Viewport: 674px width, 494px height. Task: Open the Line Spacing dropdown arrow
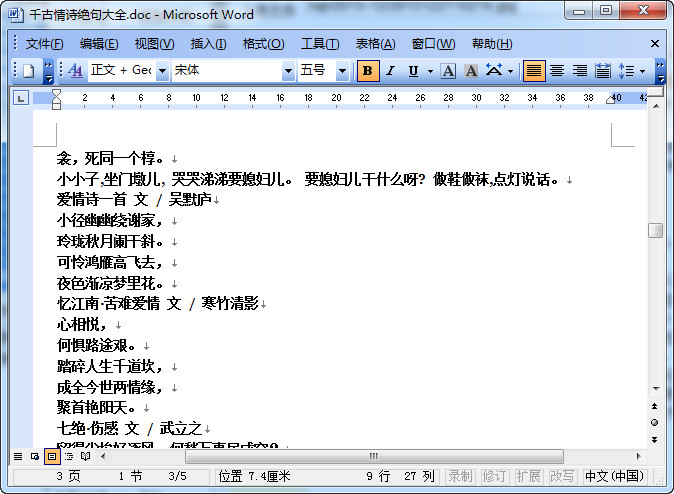click(x=643, y=71)
